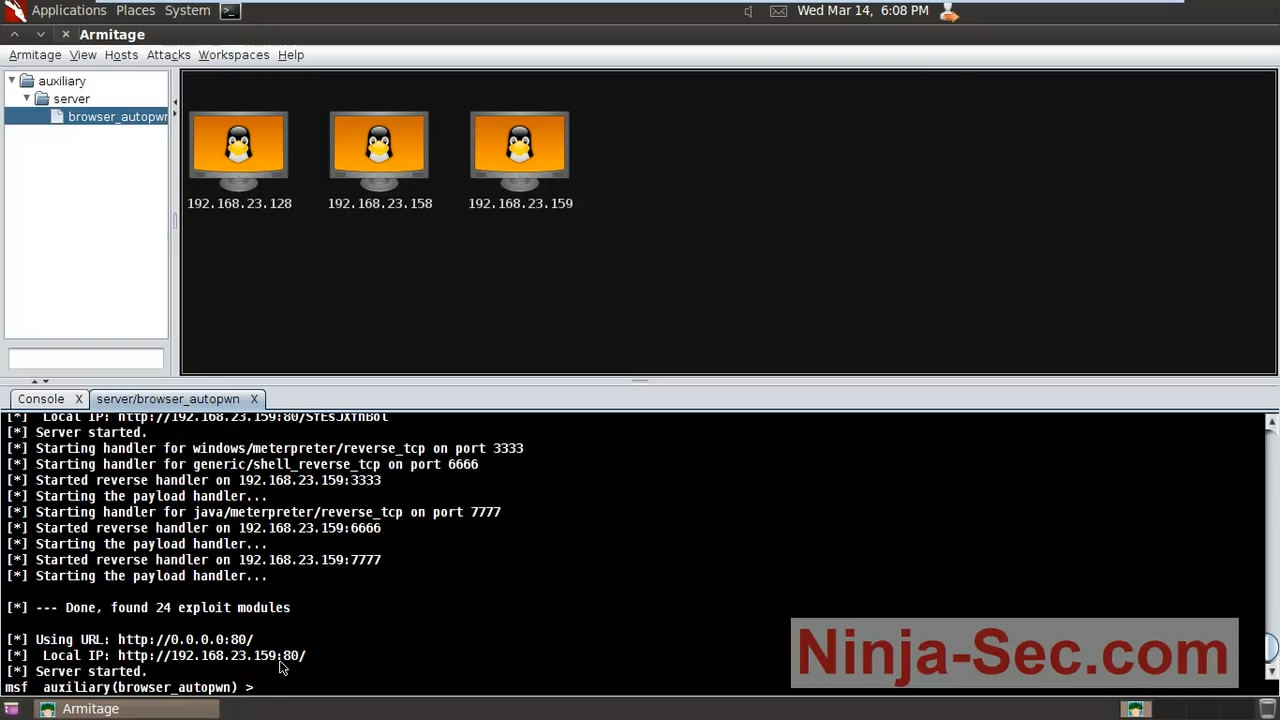Click the server folder icon
Image resolution: width=1280 pixels, height=720 pixels.
click(42, 99)
